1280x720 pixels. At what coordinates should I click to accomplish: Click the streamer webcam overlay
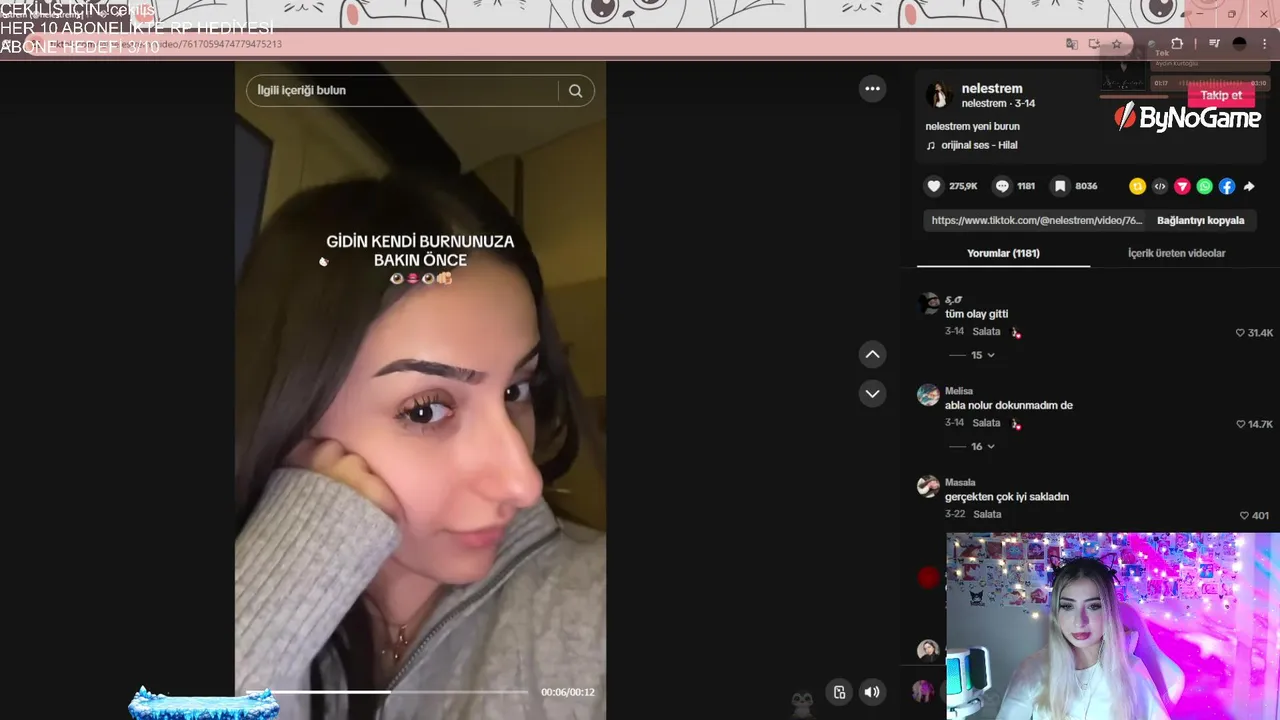point(1113,626)
